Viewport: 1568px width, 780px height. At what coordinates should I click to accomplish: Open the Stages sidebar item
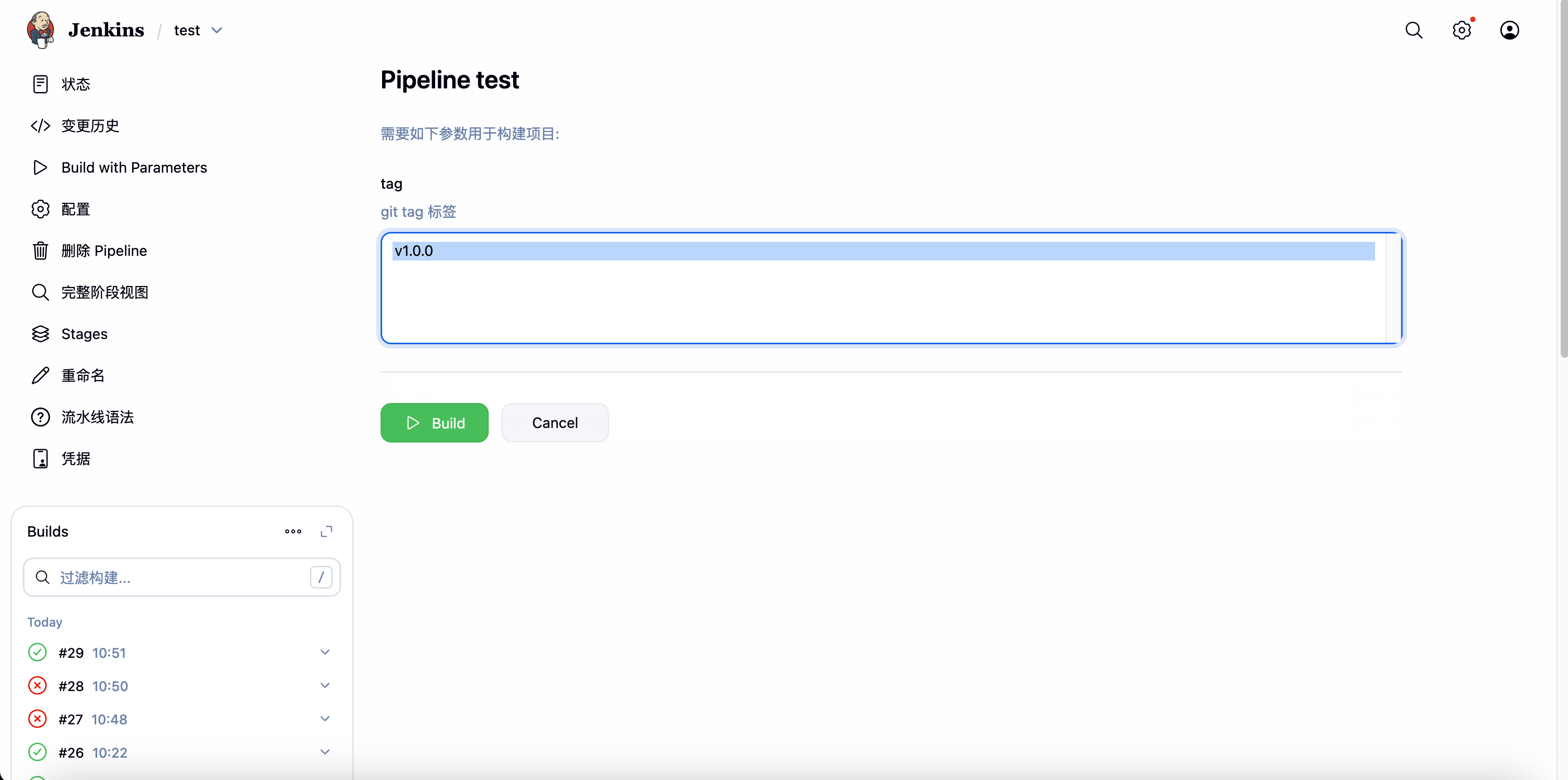click(84, 334)
